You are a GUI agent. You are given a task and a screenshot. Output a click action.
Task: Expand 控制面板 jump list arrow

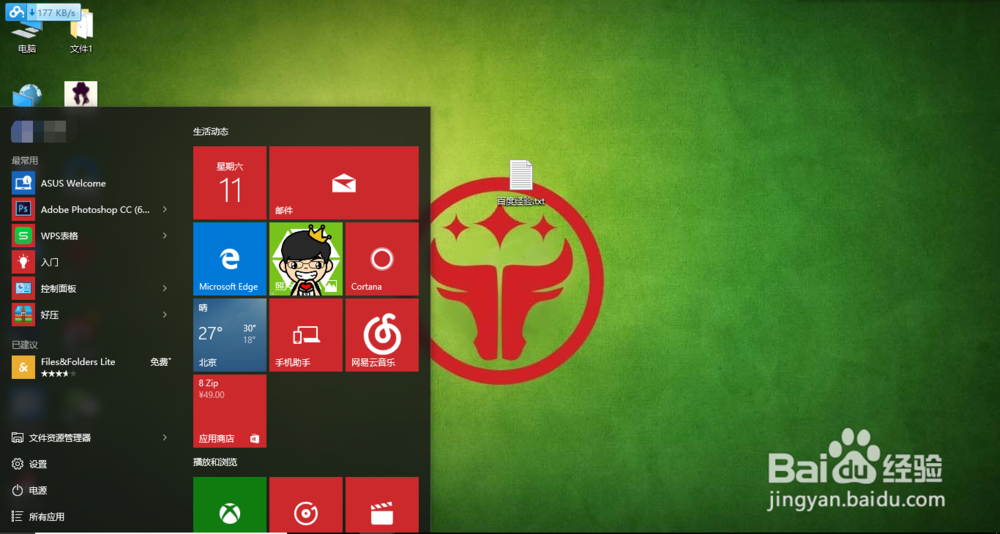(x=165, y=288)
